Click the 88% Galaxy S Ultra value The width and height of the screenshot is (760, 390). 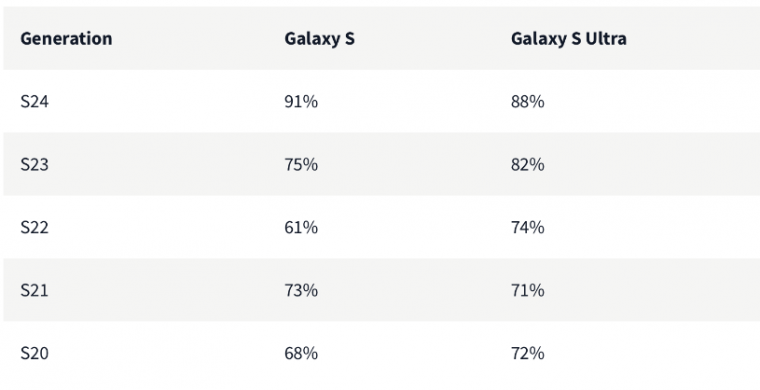coord(527,102)
